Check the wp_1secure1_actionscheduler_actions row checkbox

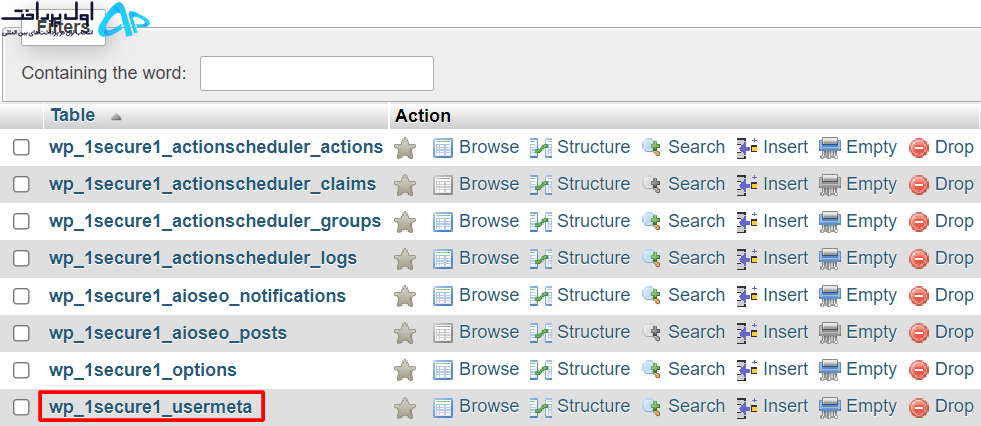coord(21,148)
